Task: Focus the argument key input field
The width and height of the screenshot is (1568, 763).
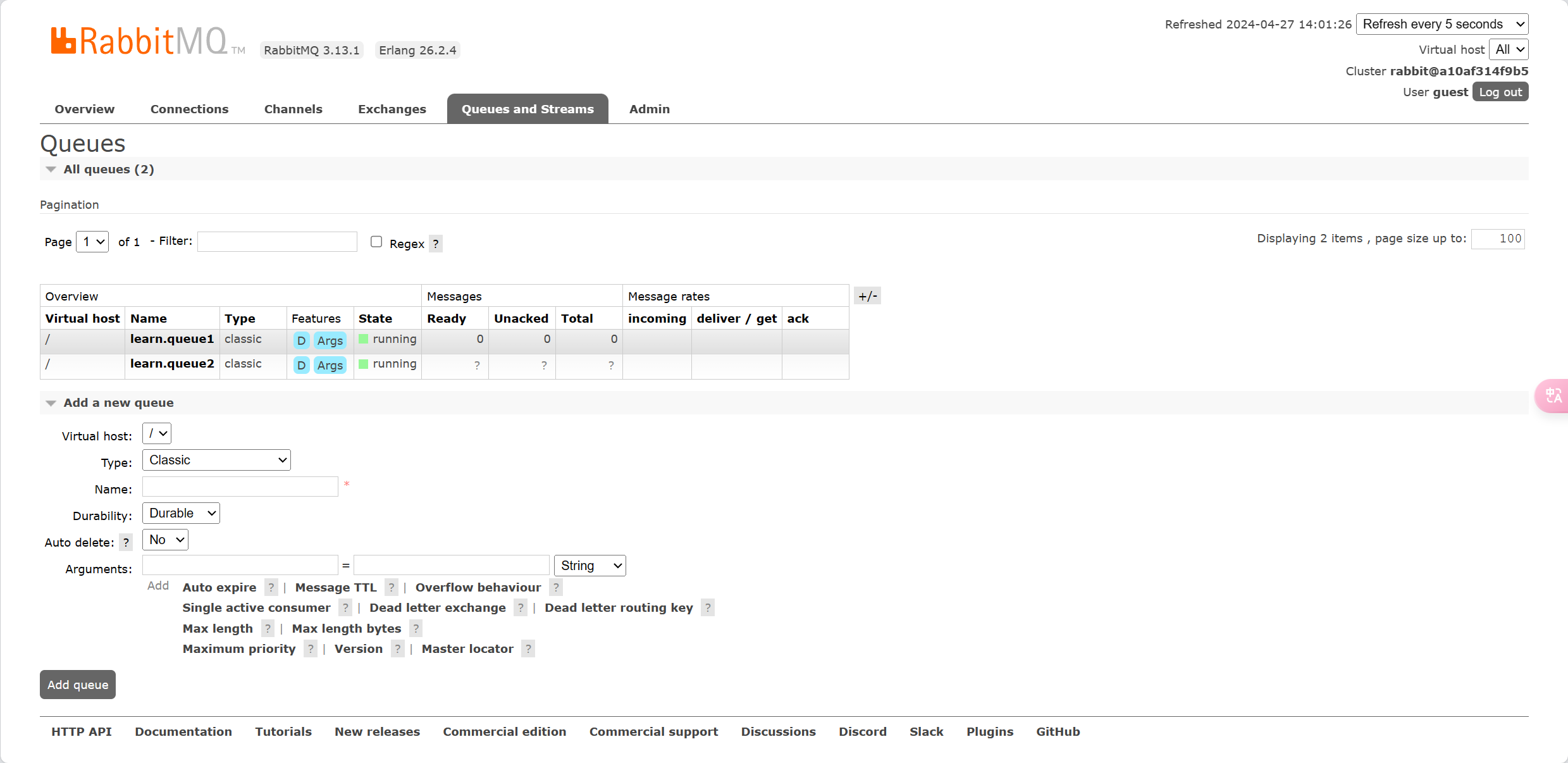Action: click(240, 565)
